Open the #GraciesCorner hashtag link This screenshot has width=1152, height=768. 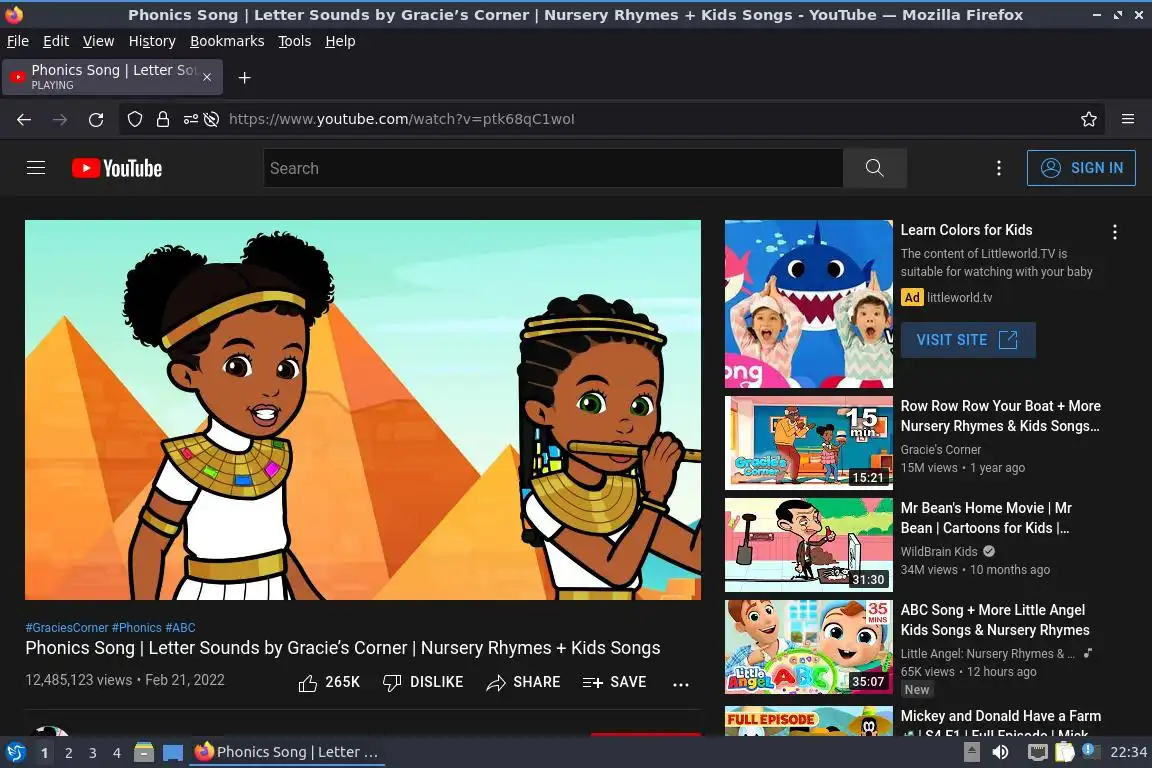(67, 628)
